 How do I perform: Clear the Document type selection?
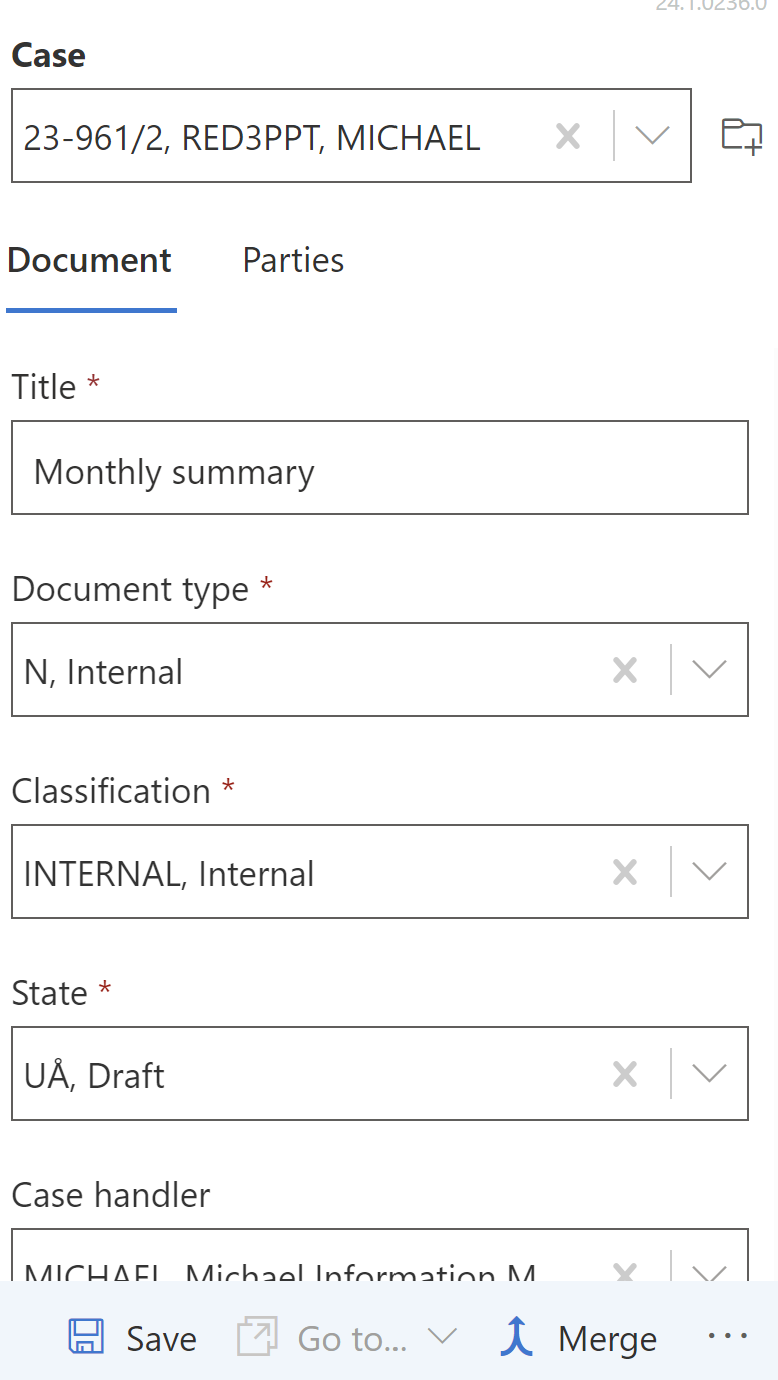click(x=625, y=670)
